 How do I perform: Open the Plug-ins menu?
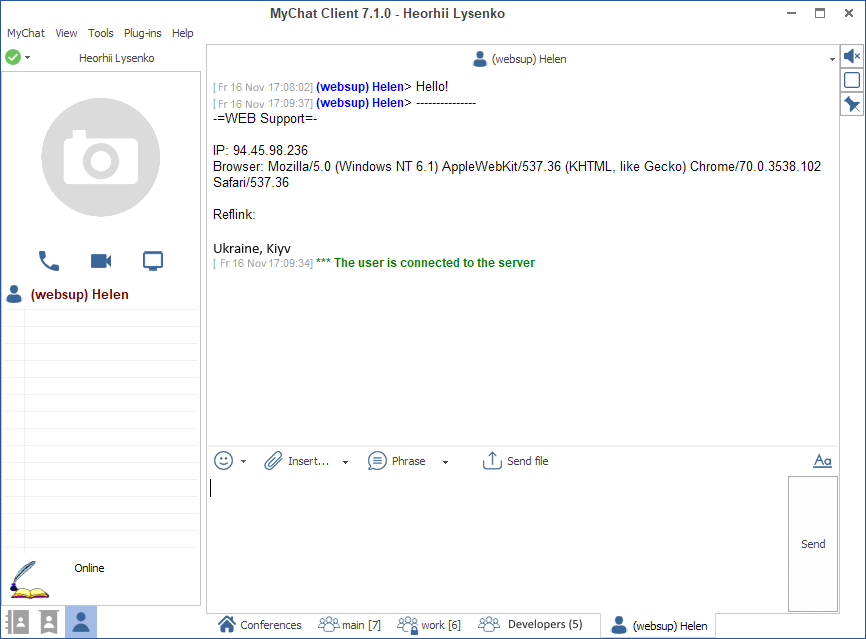click(x=142, y=33)
